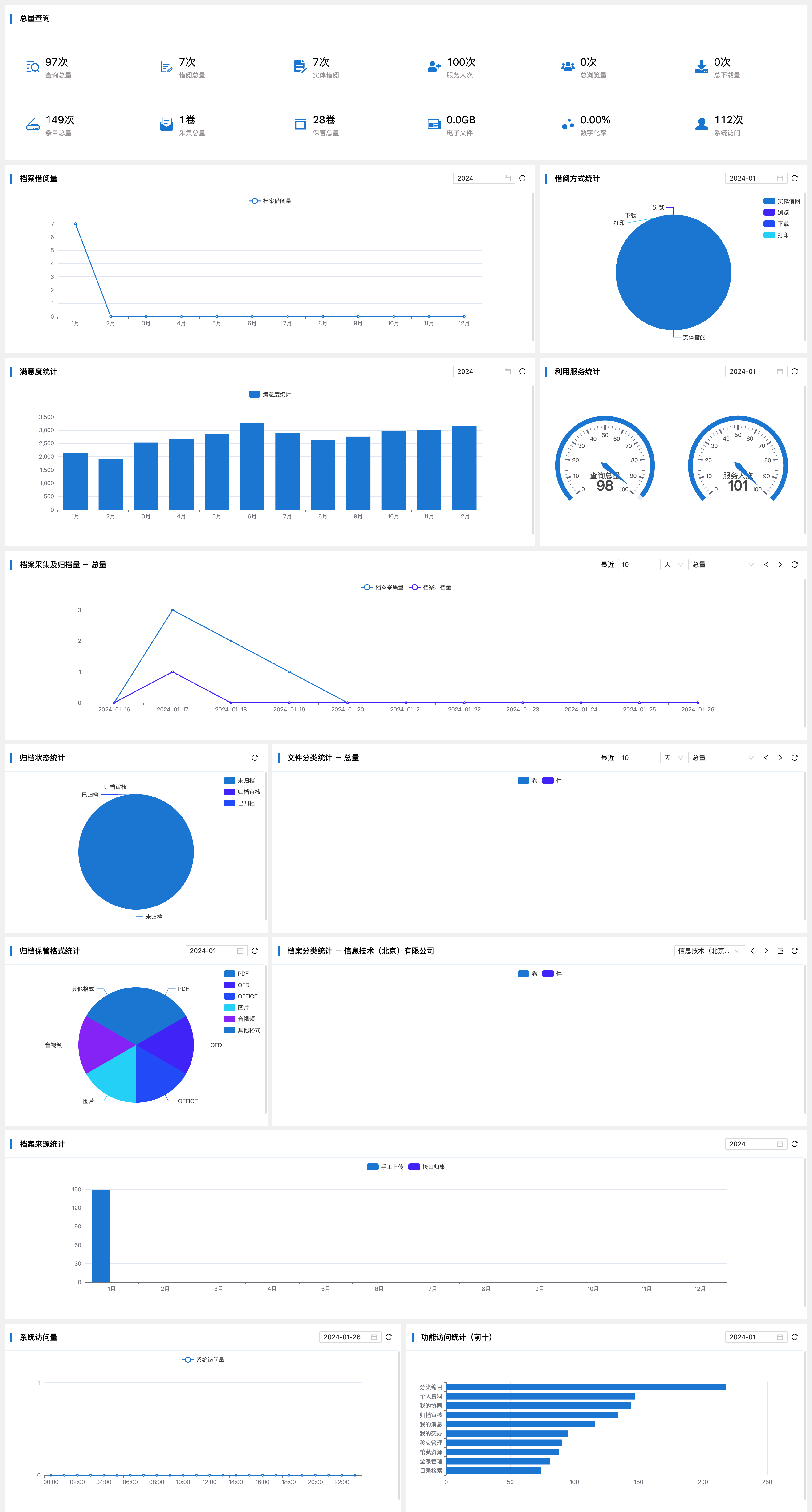Click the 电子文件 icon

(x=434, y=124)
